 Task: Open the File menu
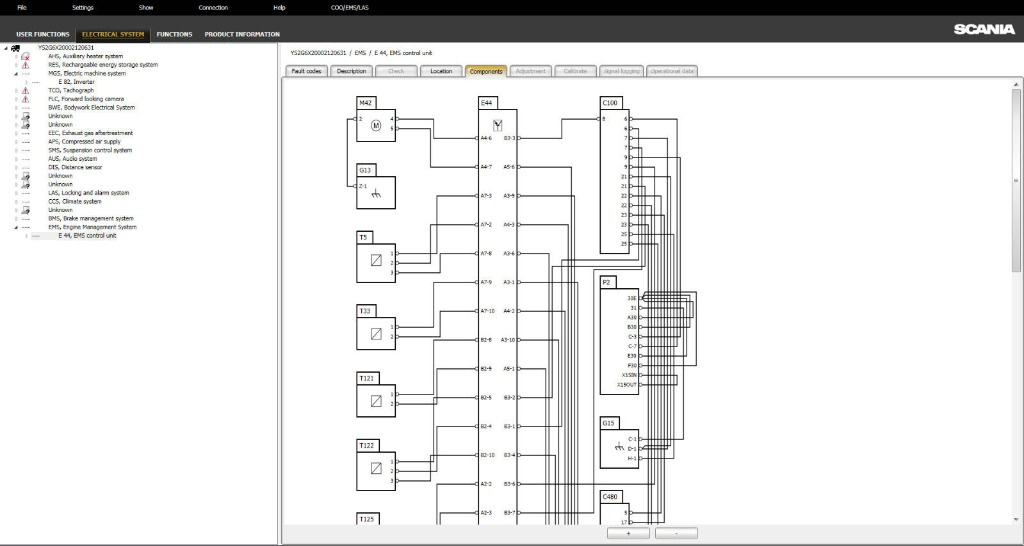22,8
